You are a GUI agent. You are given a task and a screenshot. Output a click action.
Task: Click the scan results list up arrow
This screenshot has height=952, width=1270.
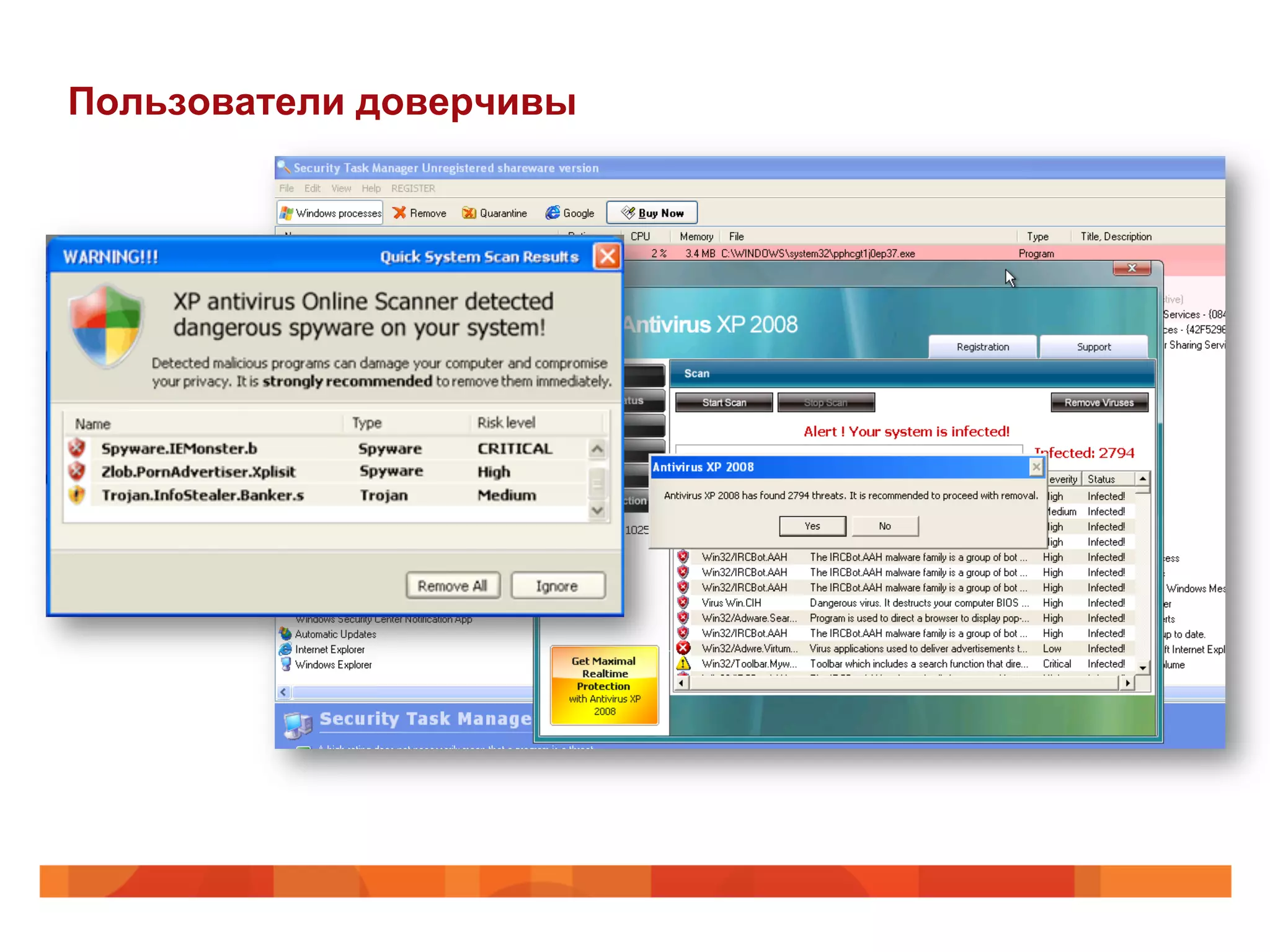coord(597,449)
